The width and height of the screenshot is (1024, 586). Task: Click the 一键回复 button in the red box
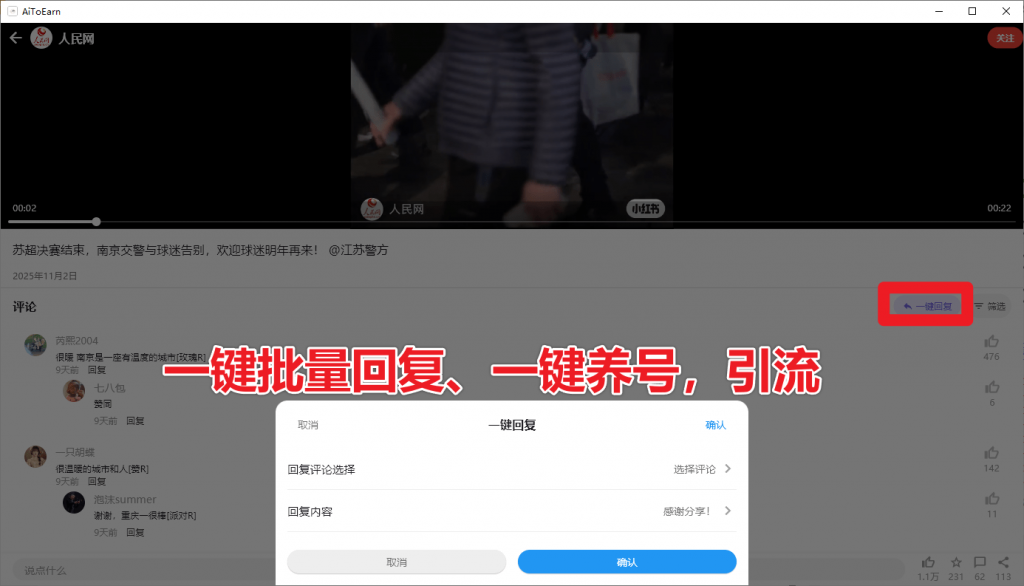pos(926,306)
